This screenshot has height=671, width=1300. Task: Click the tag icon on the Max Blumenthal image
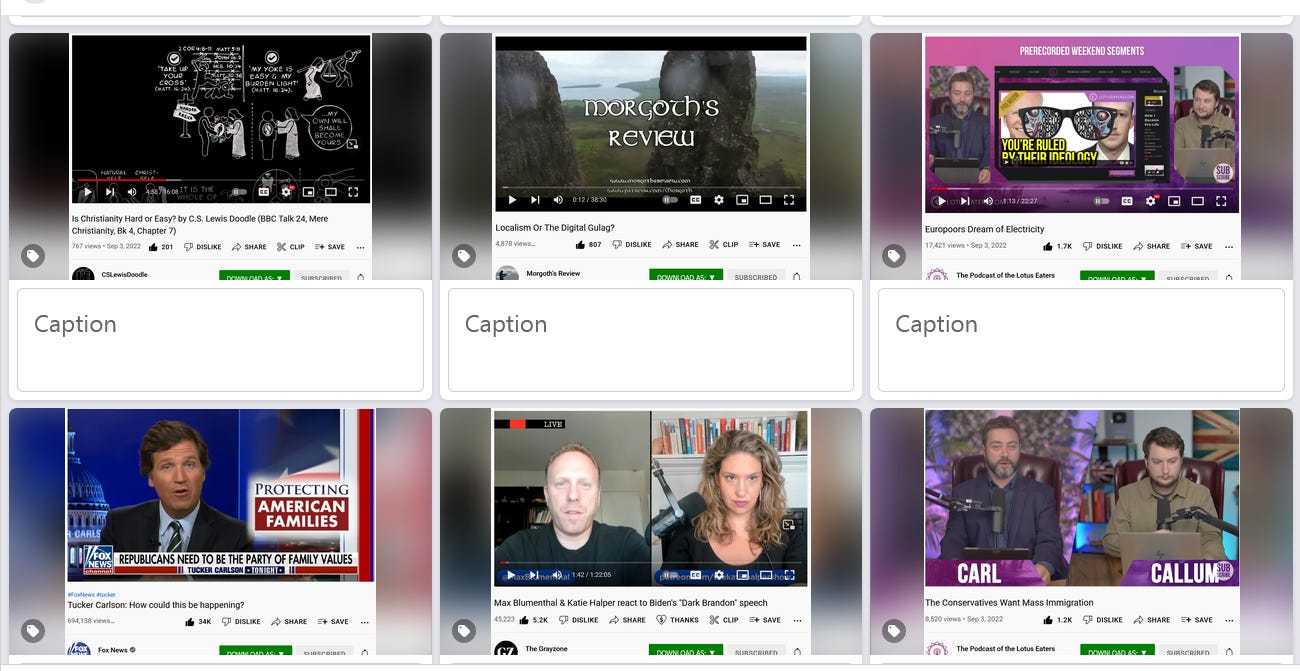coord(464,631)
